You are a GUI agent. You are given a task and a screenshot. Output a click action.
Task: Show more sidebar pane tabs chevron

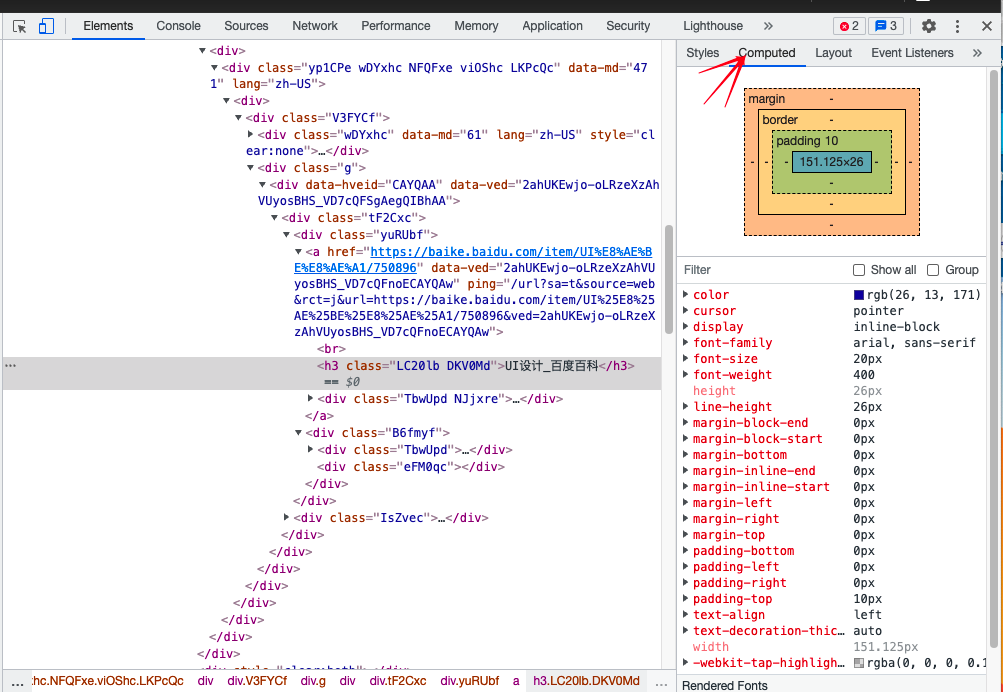977,53
